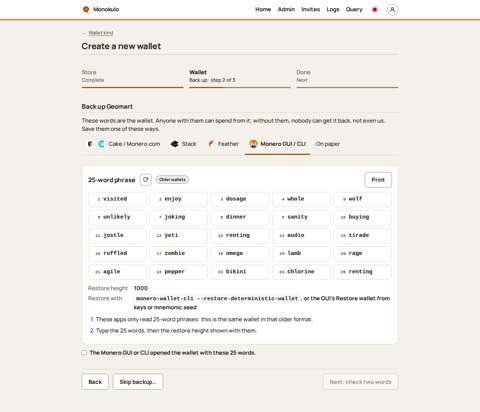Image resolution: width=480 pixels, height=412 pixels.
Task: Click seed word 13 'renting'
Action: (240, 235)
